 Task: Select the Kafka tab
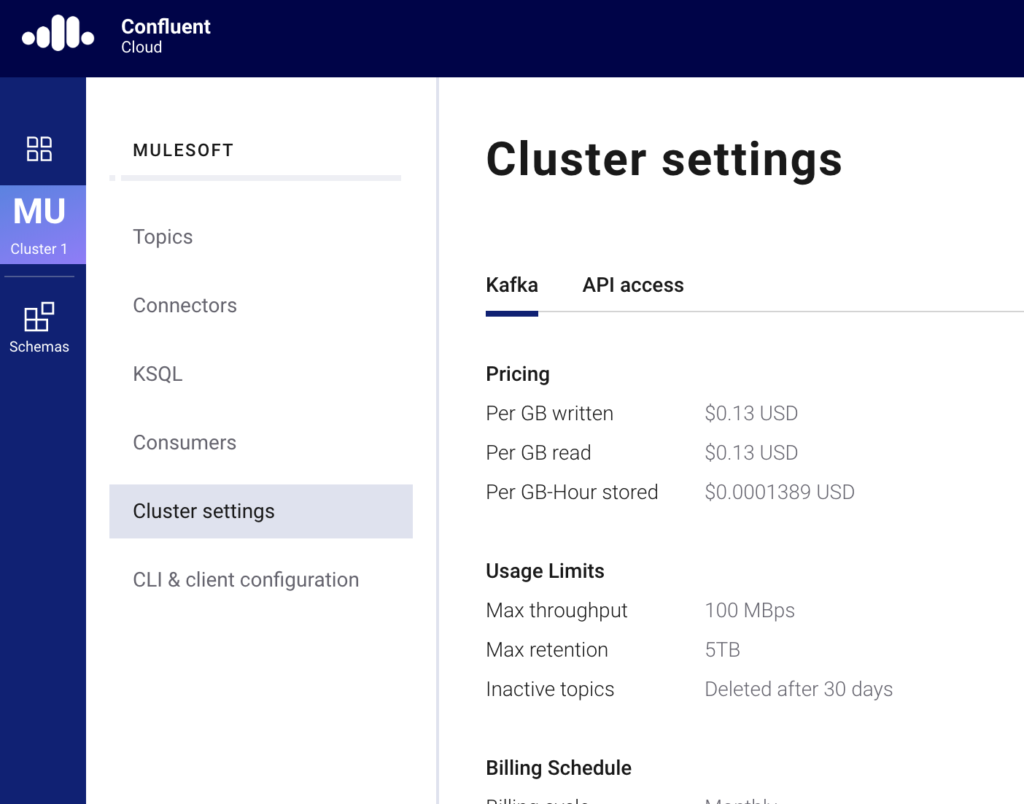click(512, 285)
